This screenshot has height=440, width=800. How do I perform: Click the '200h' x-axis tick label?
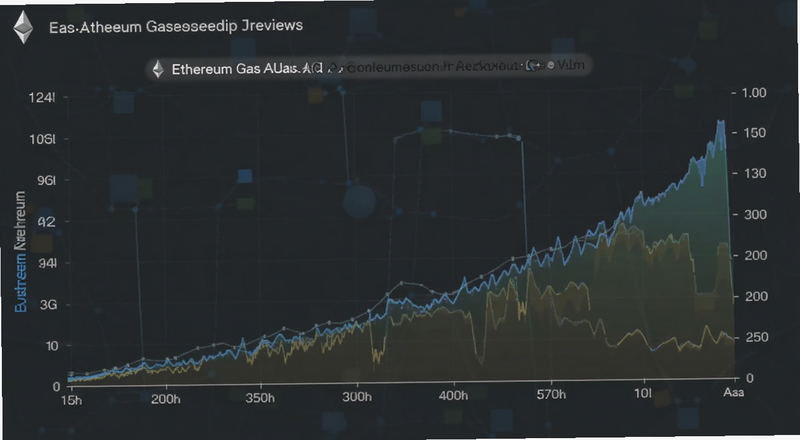pos(165,399)
